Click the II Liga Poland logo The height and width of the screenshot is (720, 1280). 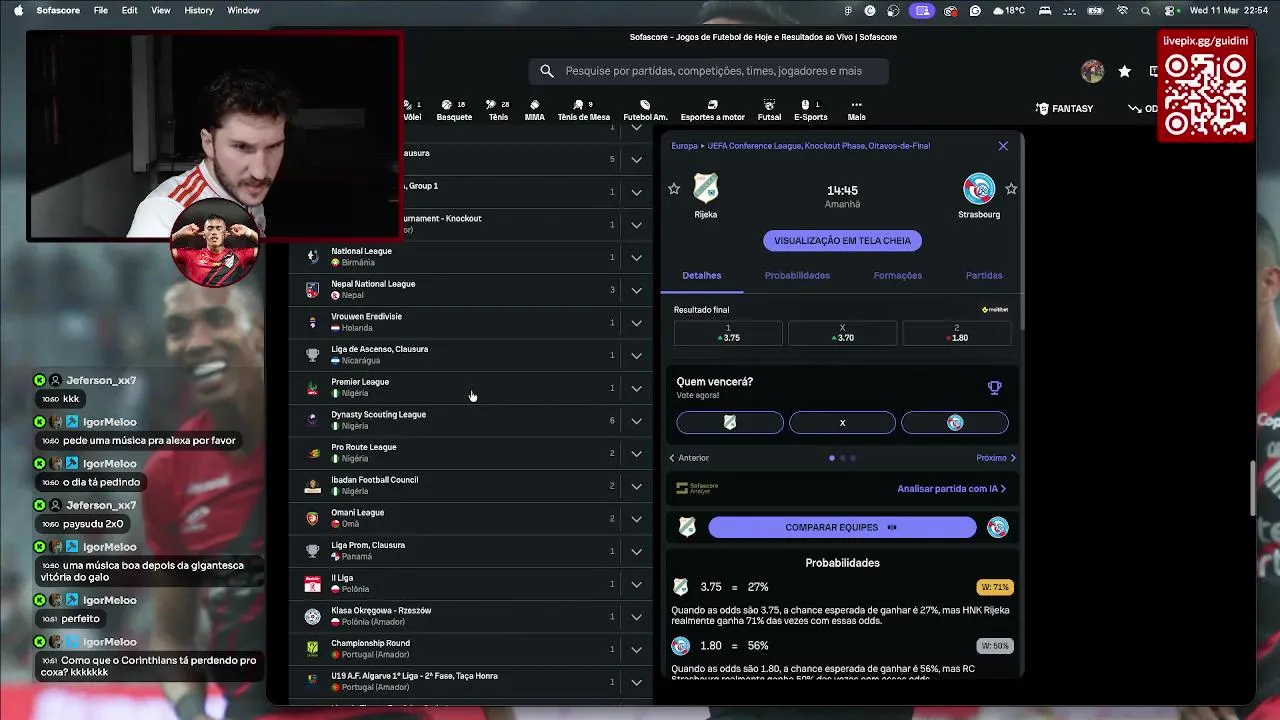coord(313,584)
